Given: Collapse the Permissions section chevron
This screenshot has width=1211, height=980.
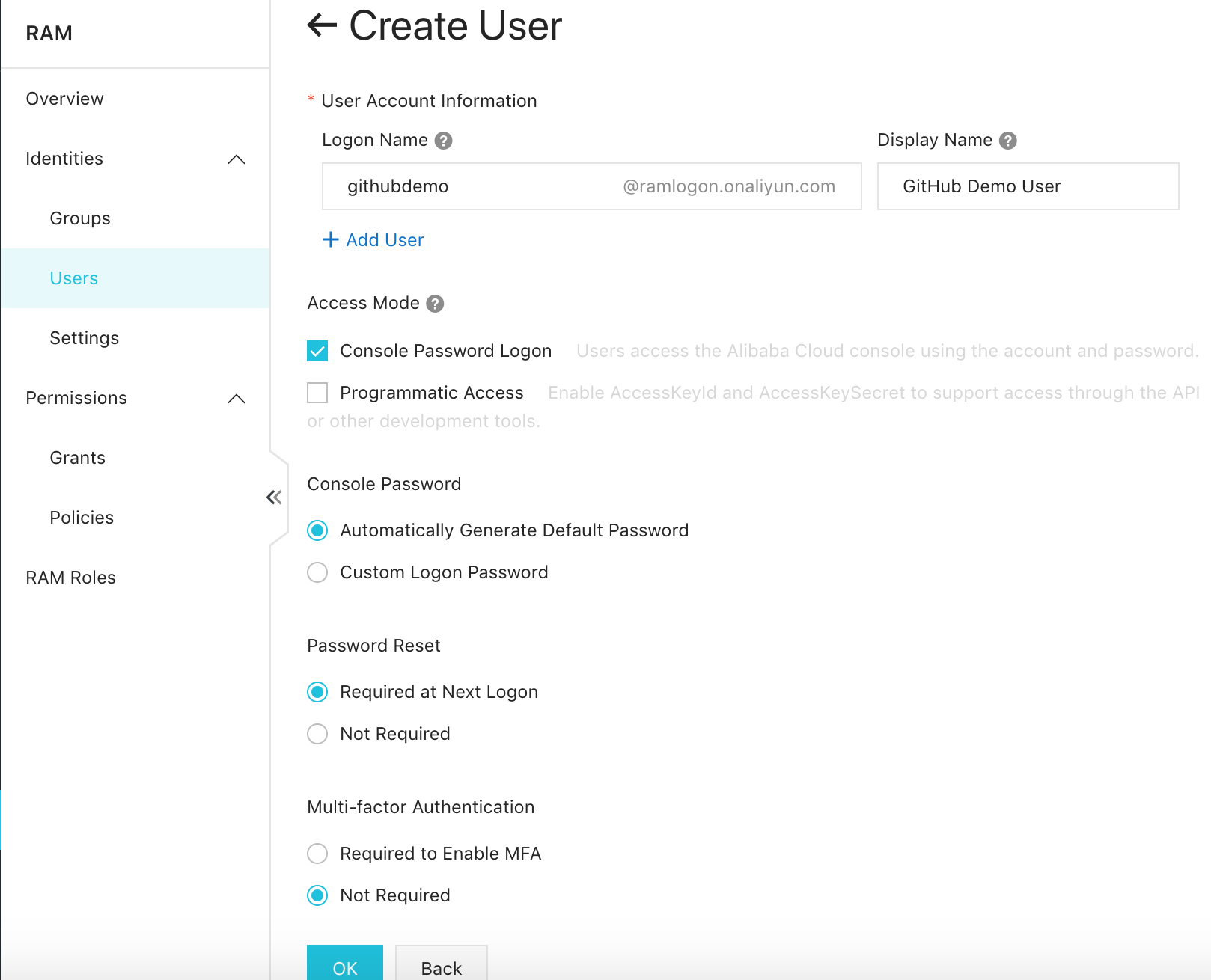Looking at the screenshot, I should point(237,399).
